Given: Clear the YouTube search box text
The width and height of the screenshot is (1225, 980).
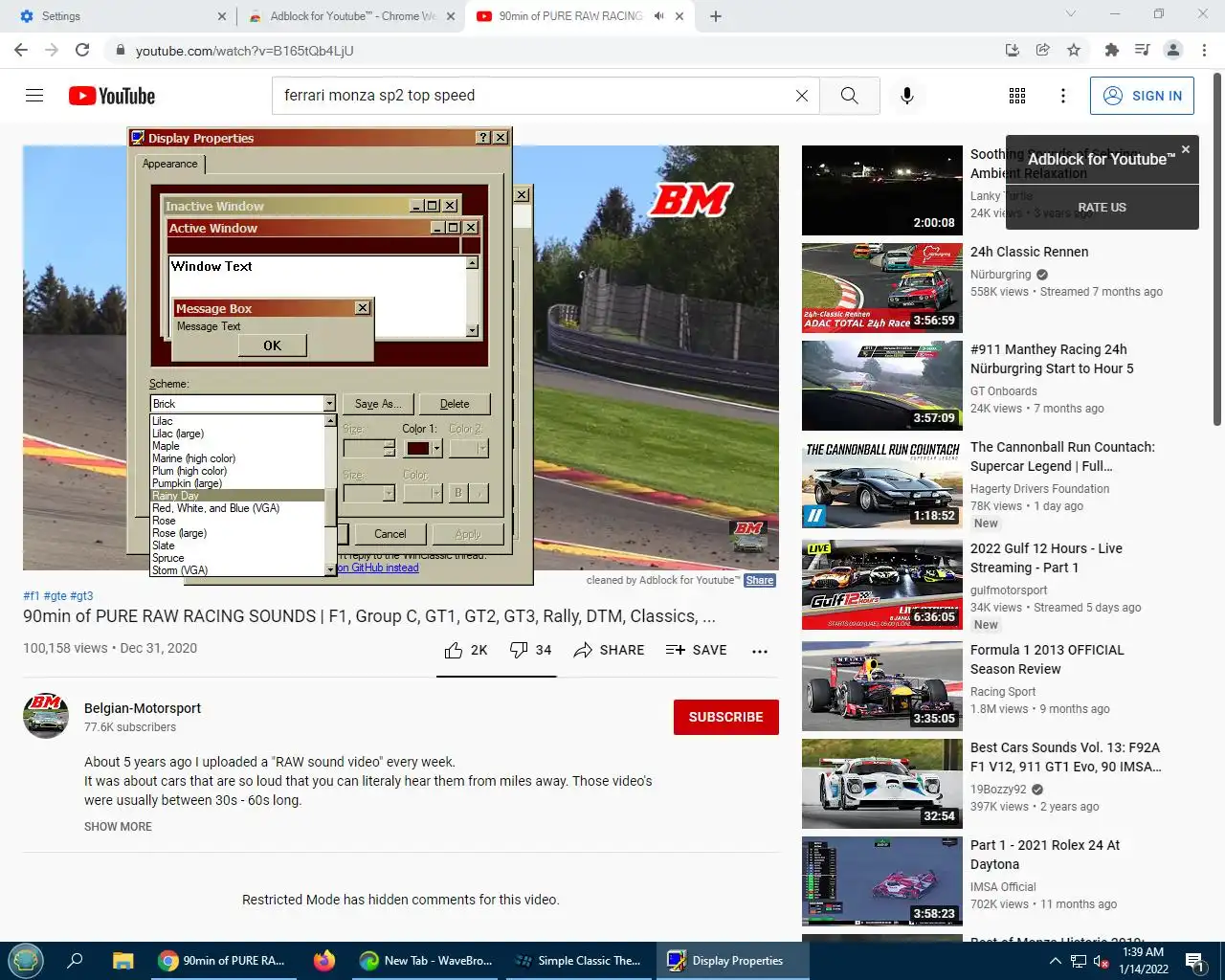Looking at the screenshot, I should (802, 96).
